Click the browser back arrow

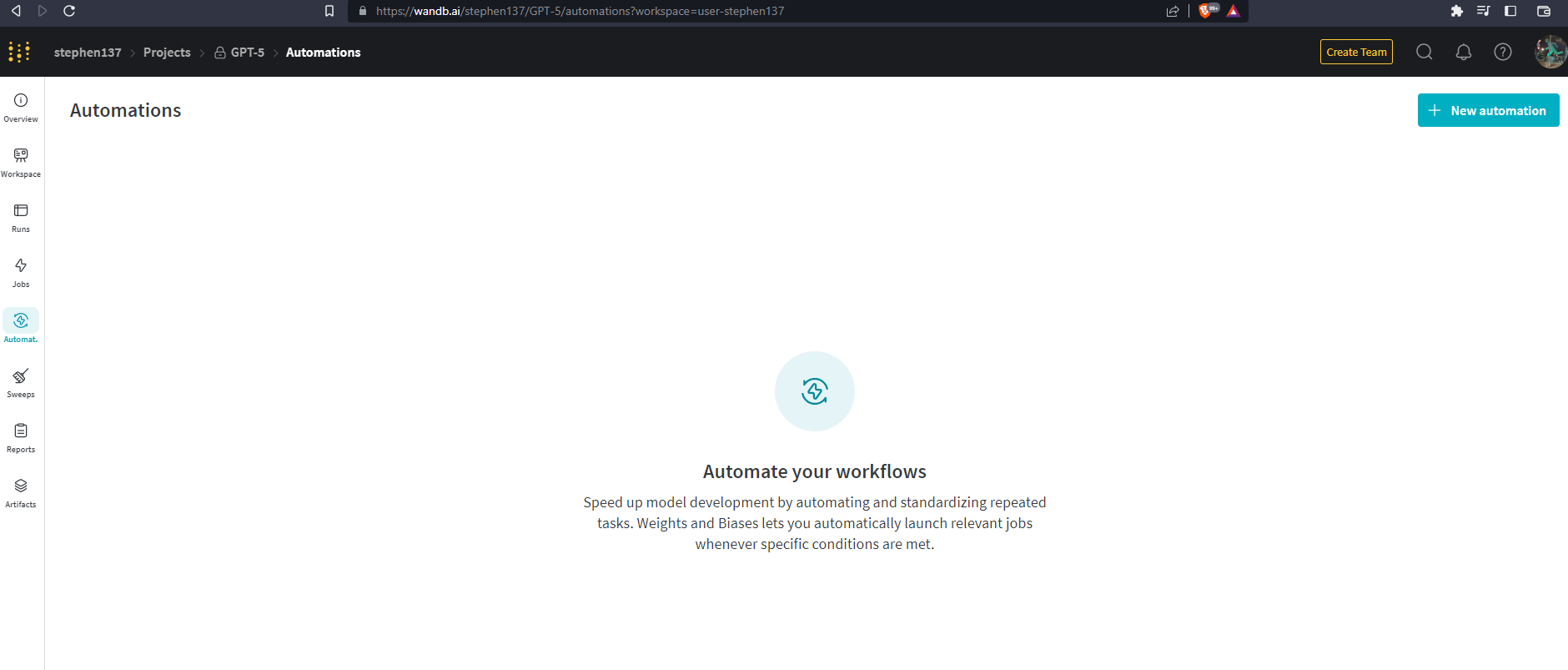tap(16, 11)
